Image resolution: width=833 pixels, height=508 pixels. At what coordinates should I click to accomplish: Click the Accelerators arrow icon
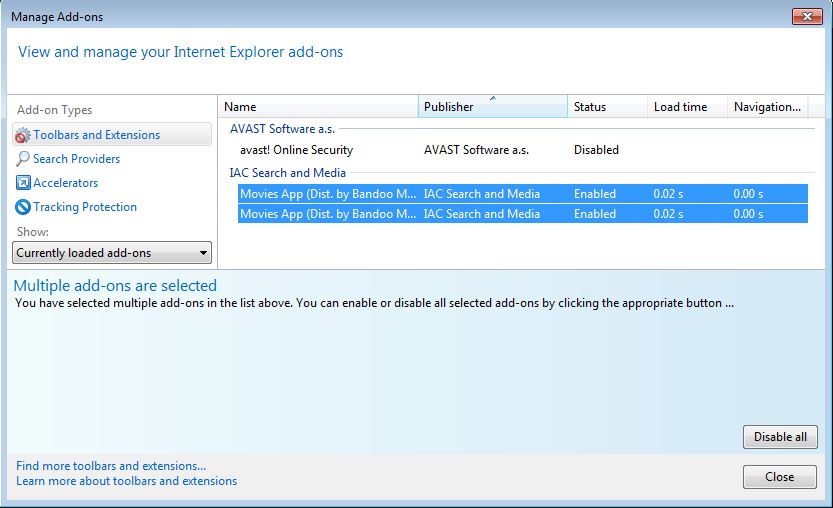click(x=23, y=183)
